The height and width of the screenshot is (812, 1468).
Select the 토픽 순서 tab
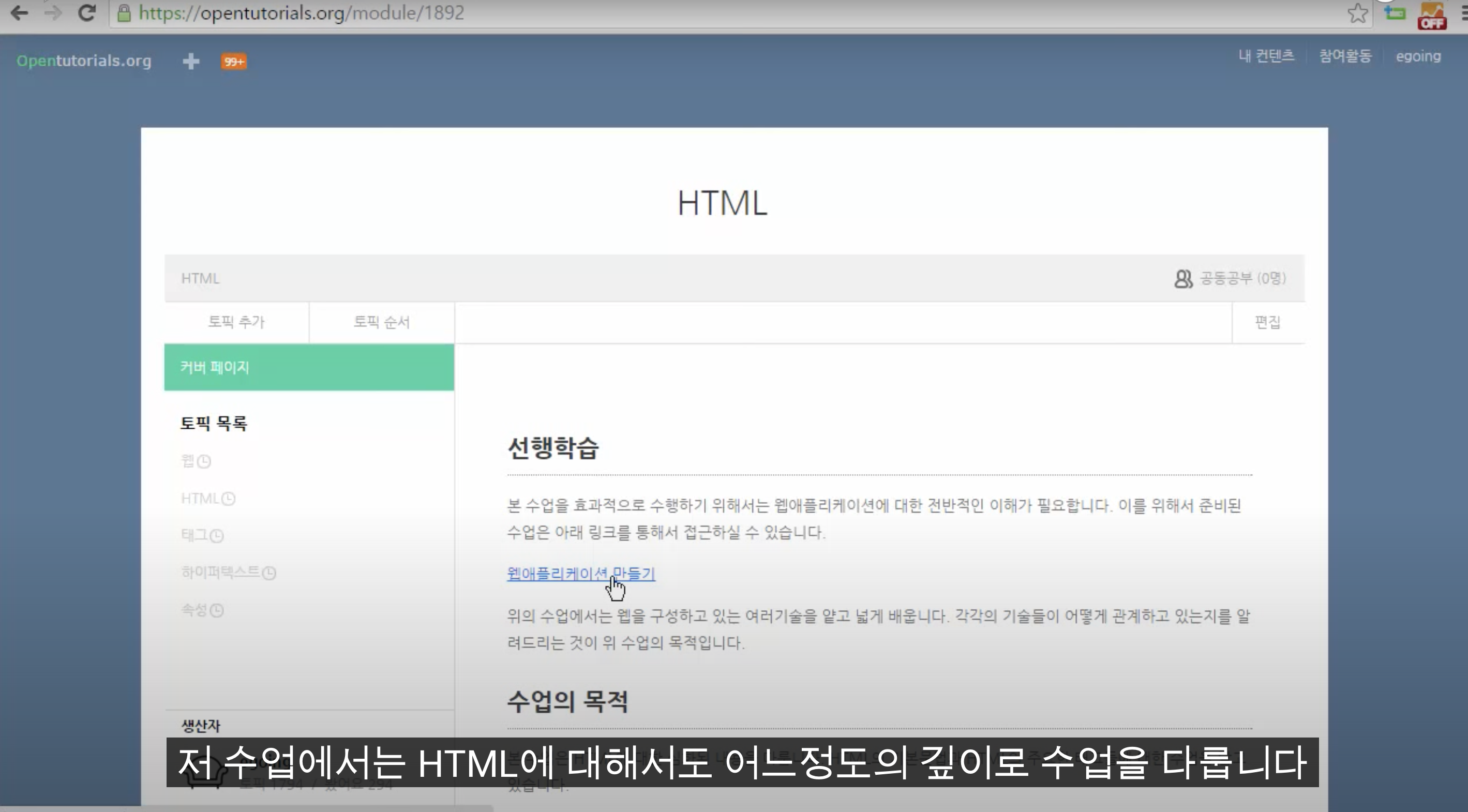click(x=381, y=322)
